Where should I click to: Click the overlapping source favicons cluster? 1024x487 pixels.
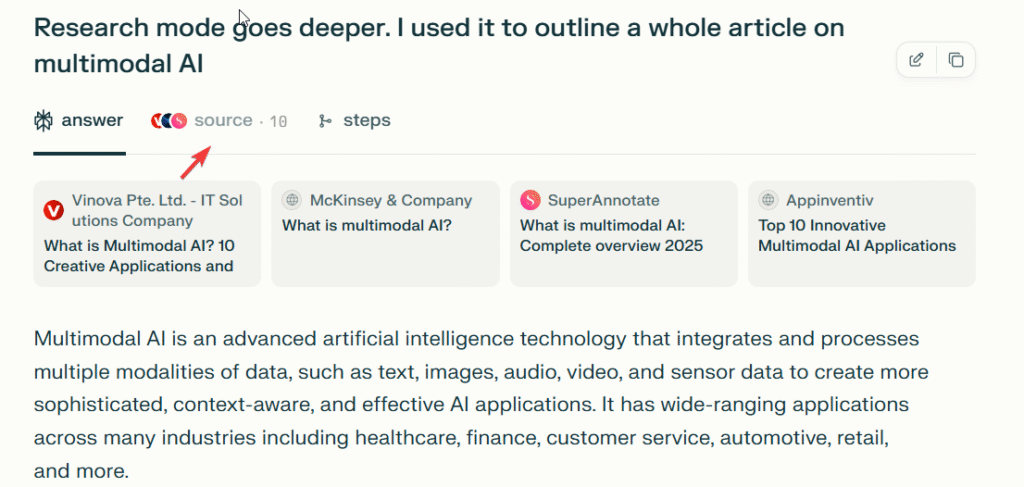coord(169,121)
